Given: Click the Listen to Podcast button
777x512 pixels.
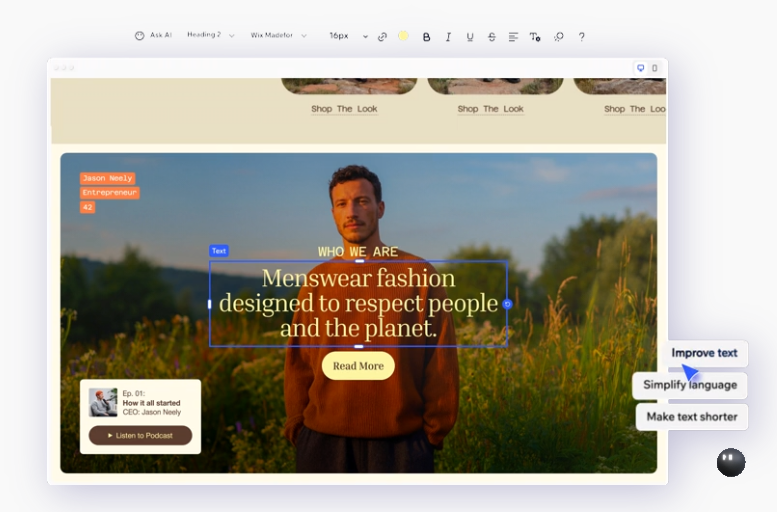Looking at the screenshot, I should (x=140, y=435).
